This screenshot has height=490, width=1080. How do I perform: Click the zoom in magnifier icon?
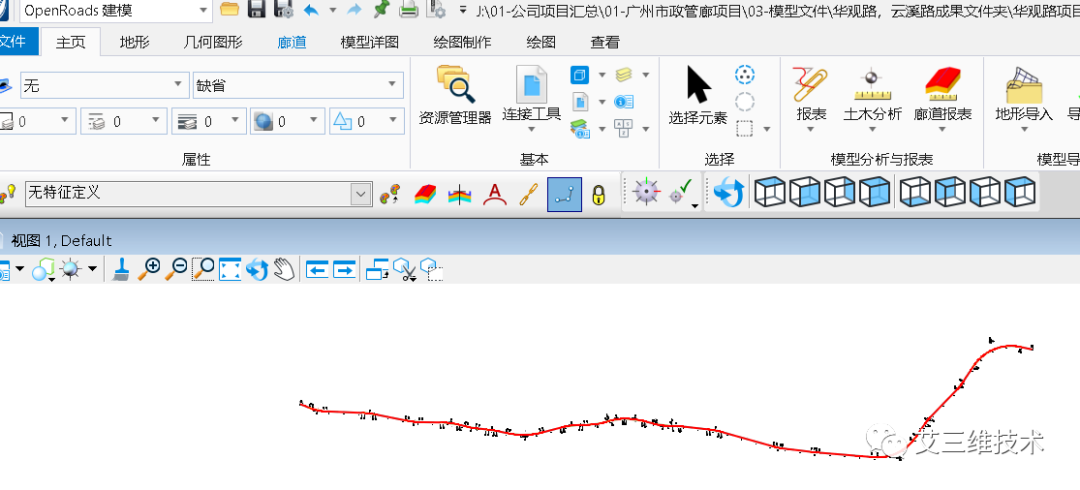click(x=150, y=269)
